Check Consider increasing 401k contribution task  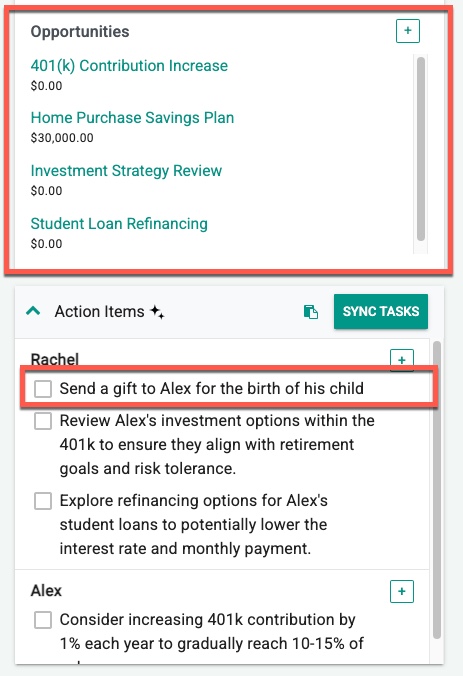(x=43, y=620)
